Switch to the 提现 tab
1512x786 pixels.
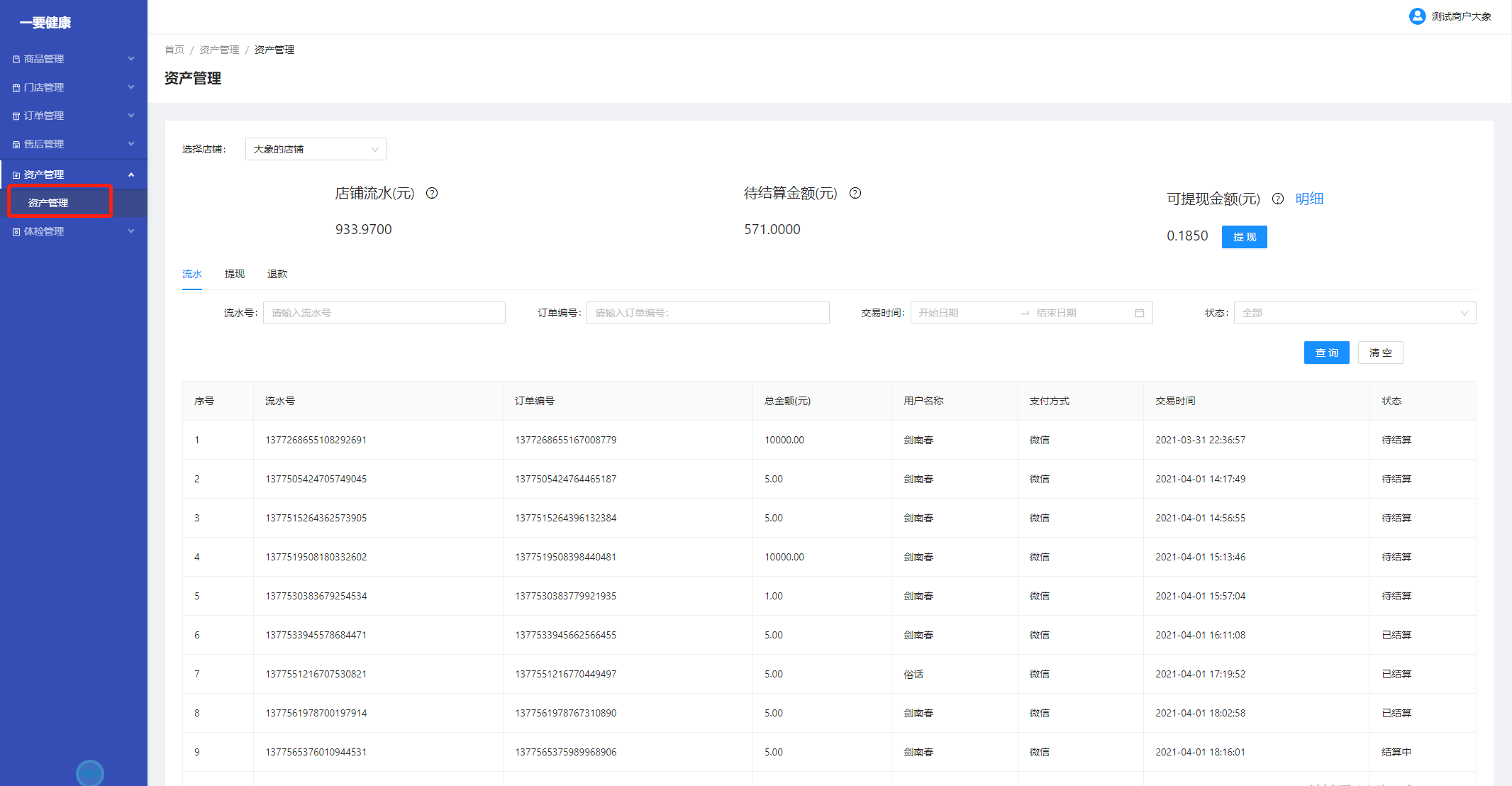pos(235,274)
